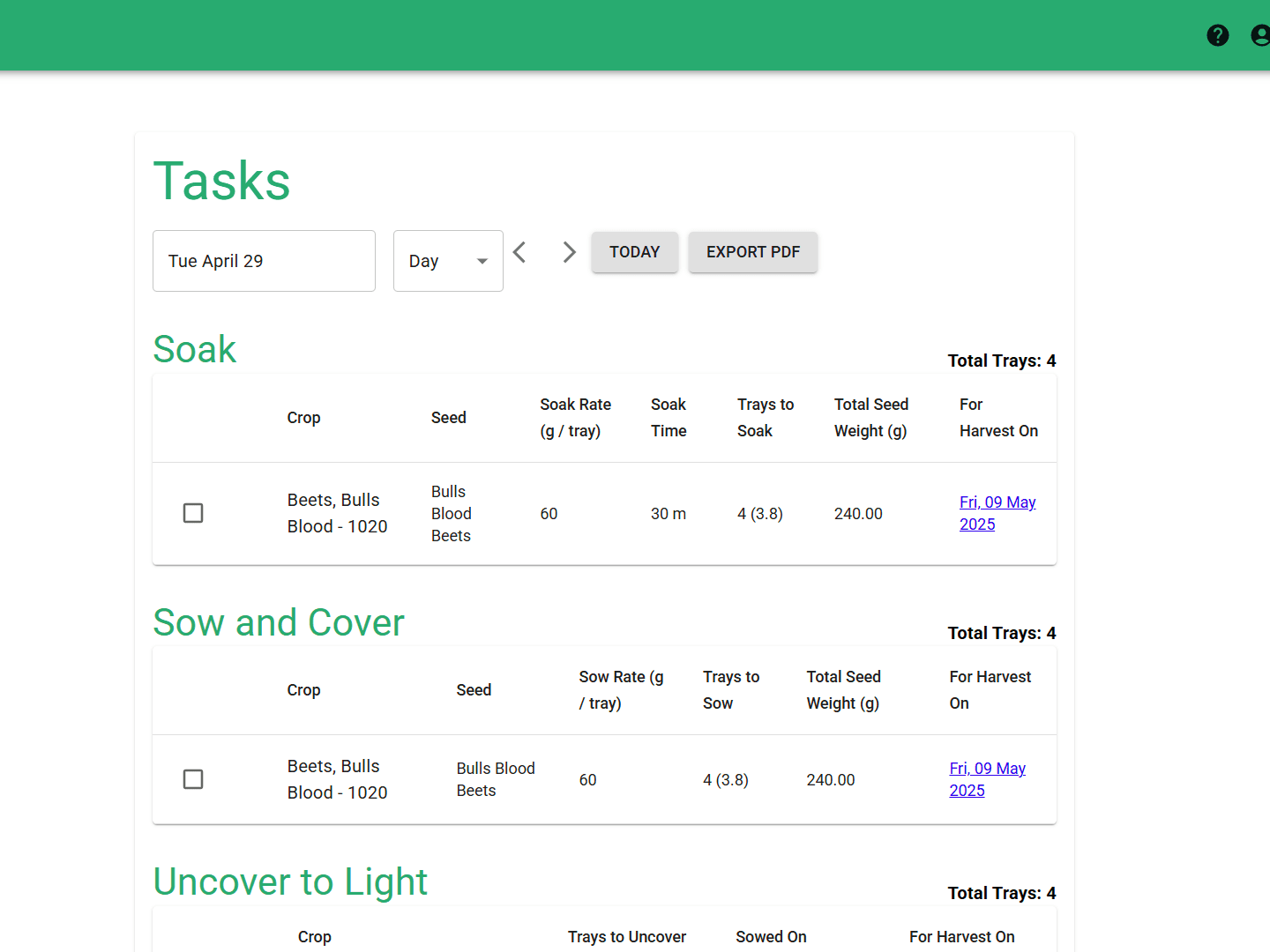Go to next day using right chevron arrow
Screen dimensions: 1270x952
[x=569, y=252]
